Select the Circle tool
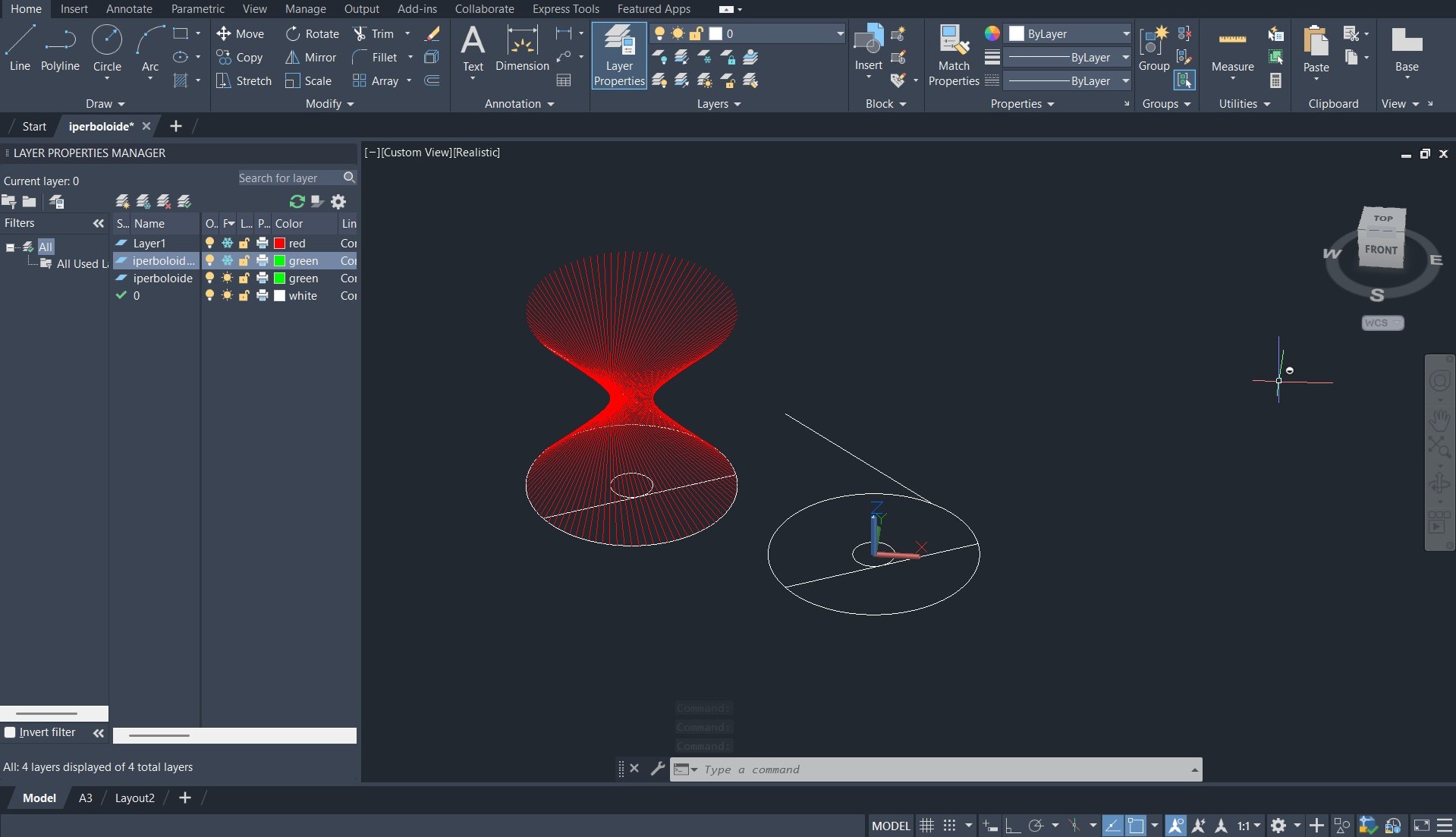This screenshot has height=837, width=1456. click(x=107, y=47)
